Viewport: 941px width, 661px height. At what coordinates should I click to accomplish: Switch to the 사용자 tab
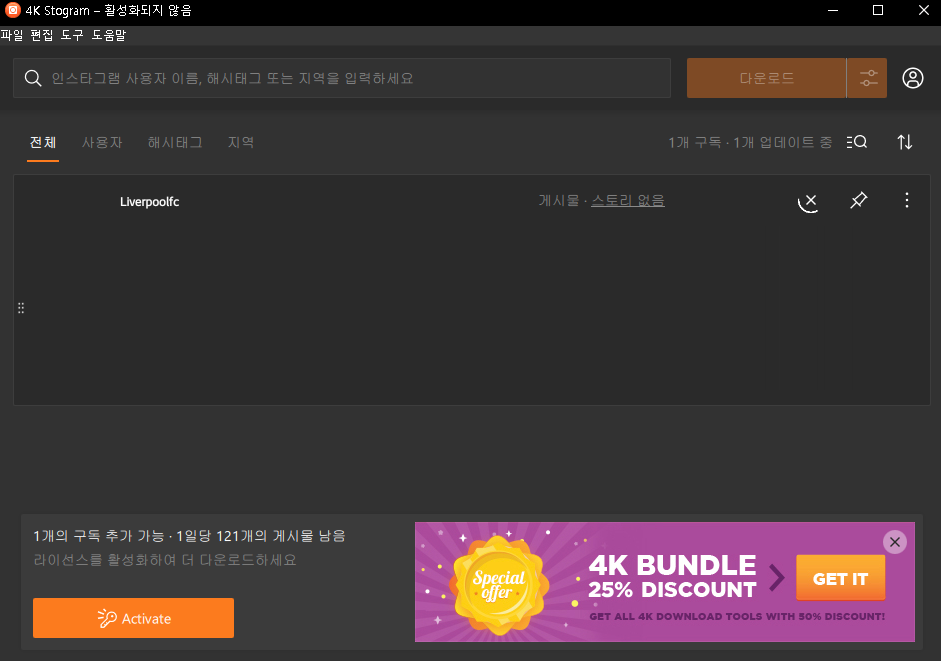(102, 142)
